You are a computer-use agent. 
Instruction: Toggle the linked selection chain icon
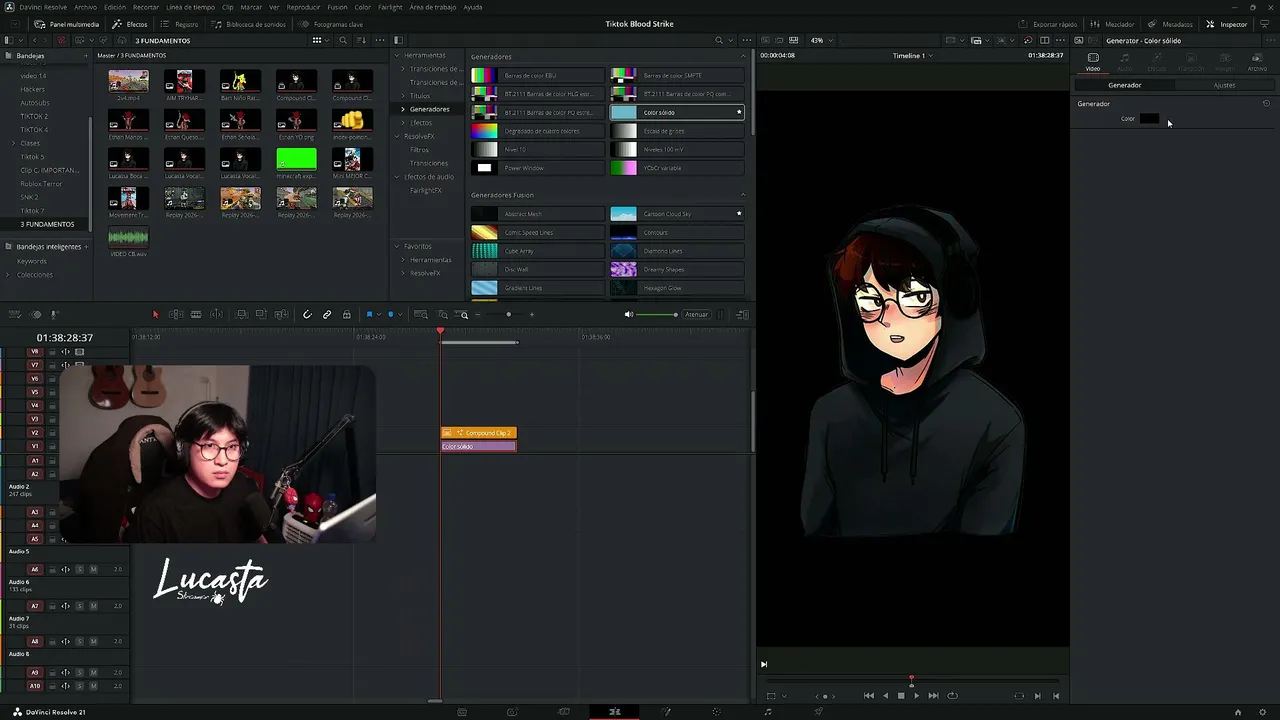click(x=327, y=315)
